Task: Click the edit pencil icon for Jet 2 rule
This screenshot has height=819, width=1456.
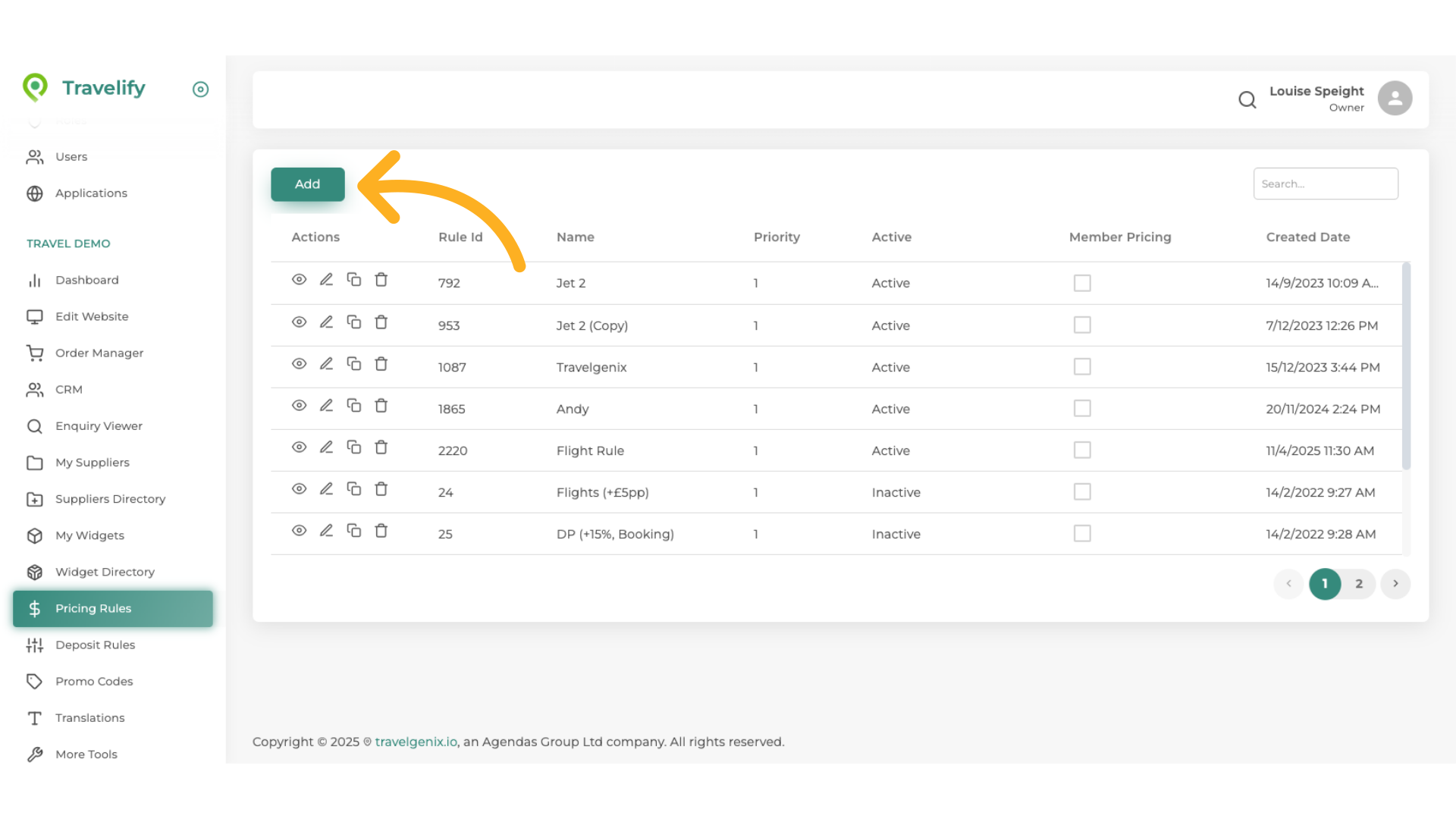Action: pyautogui.click(x=326, y=280)
